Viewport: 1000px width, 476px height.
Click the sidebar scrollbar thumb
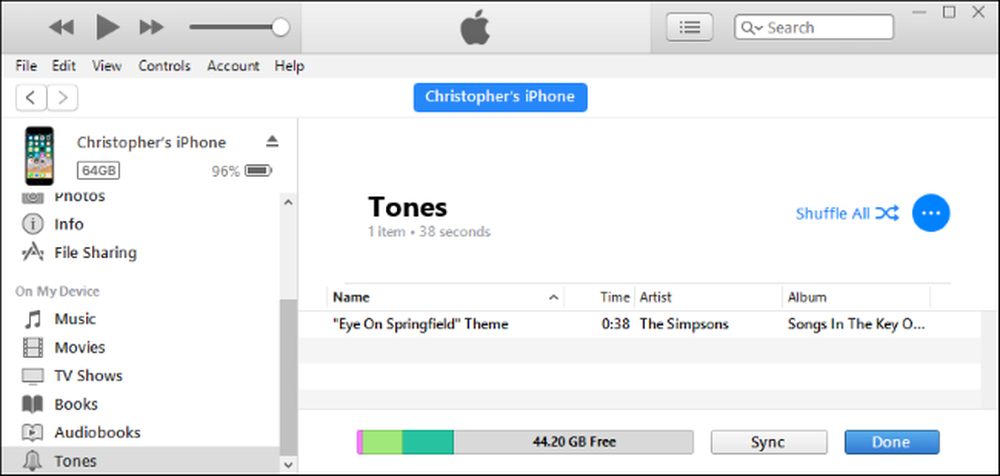(x=288, y=377)
